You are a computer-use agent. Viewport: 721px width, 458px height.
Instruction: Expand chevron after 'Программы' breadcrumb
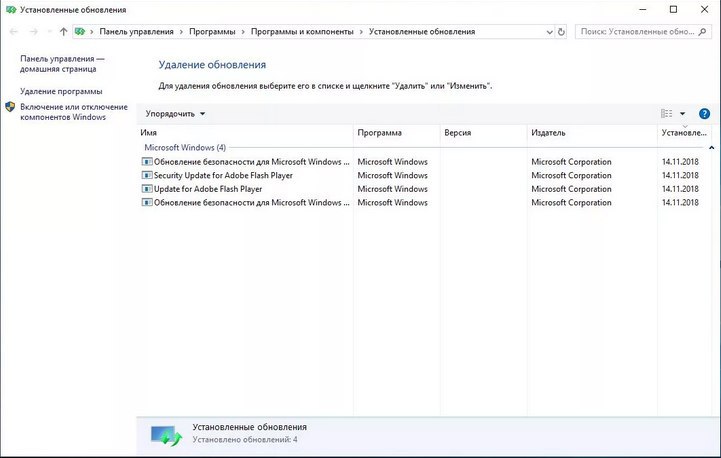pyautogui.click(x=243, y=32)
